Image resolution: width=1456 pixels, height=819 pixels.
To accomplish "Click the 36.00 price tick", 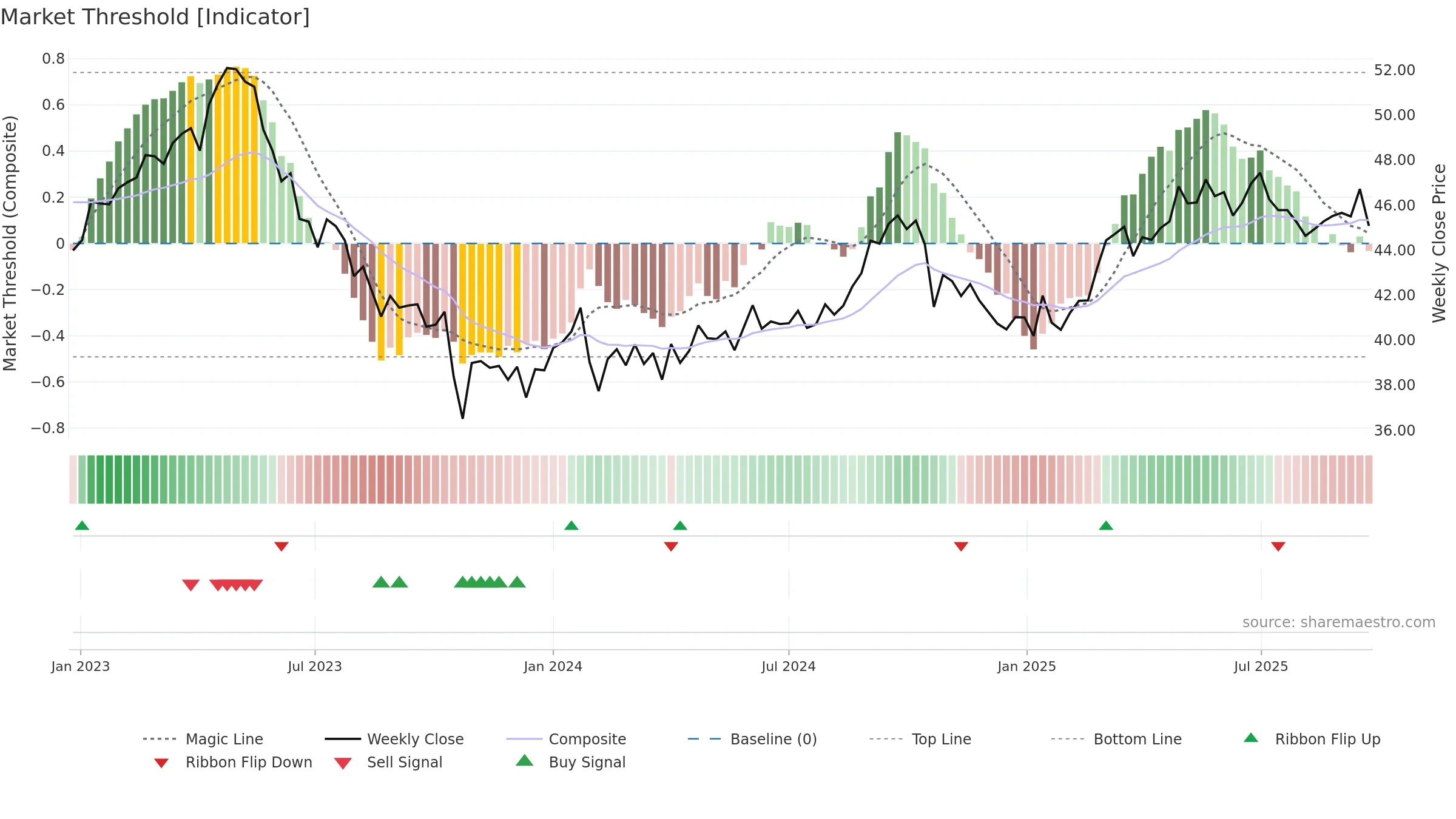I will pos(1395,430).
